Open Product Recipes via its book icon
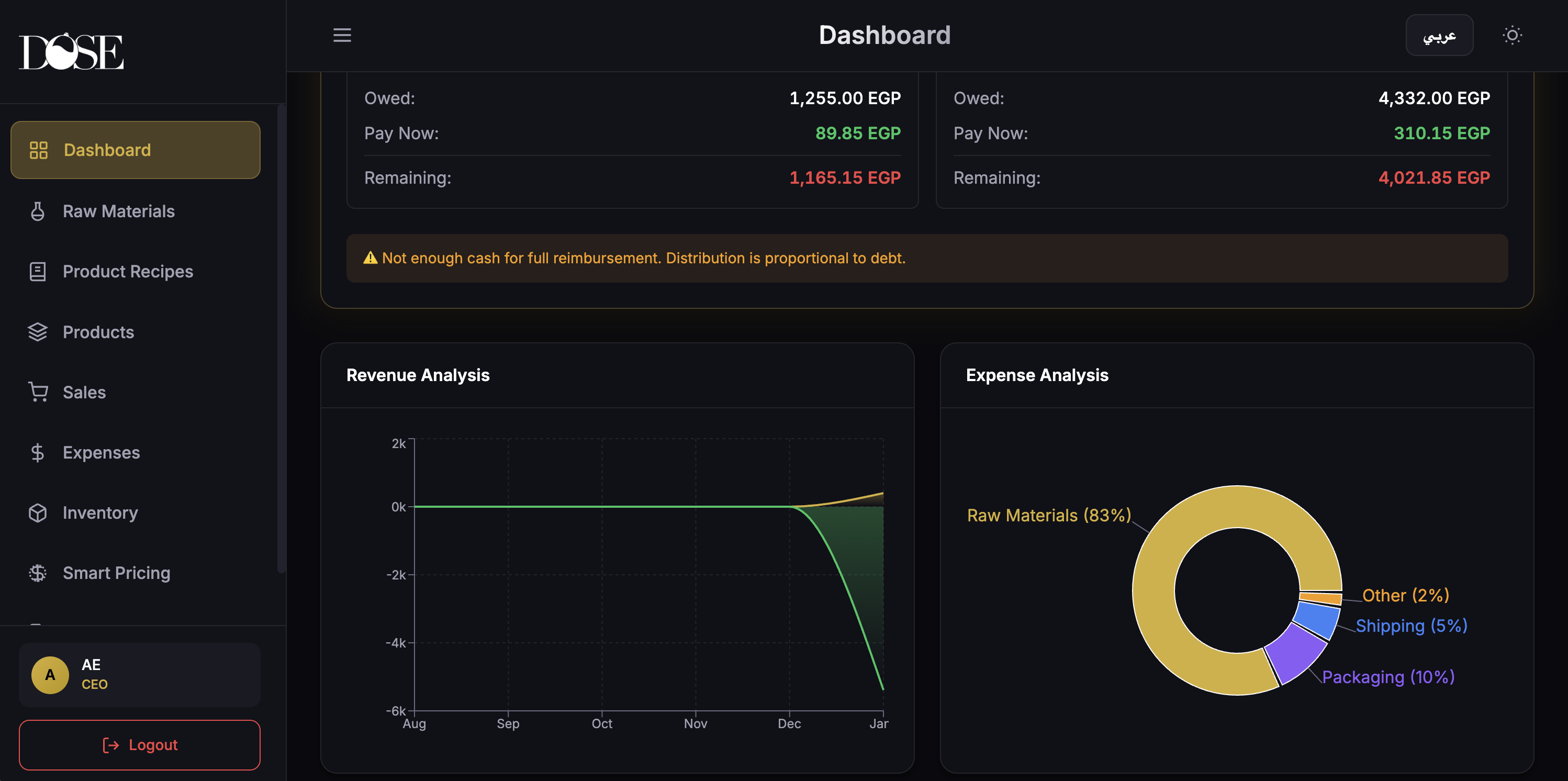 (38, 272)
